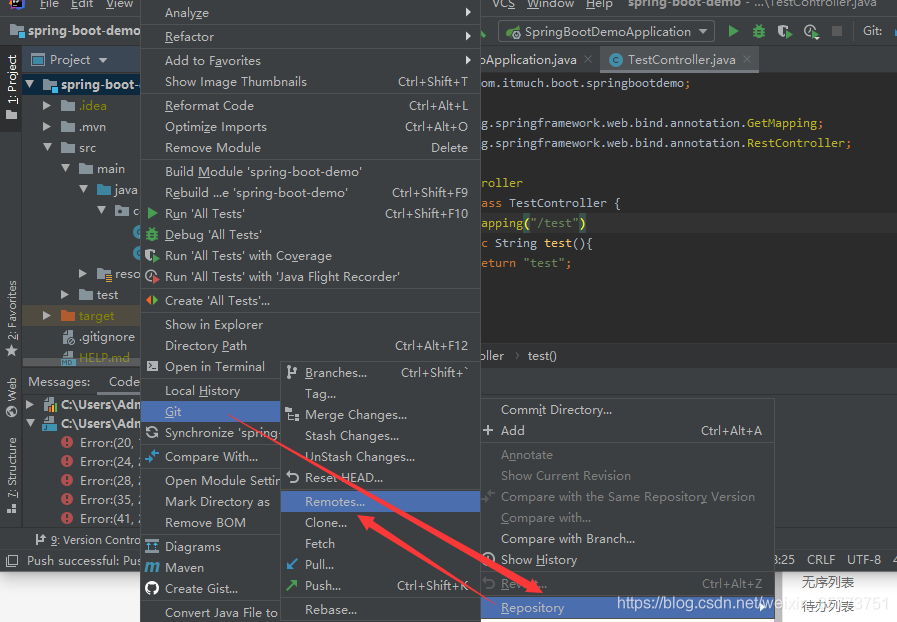Image resolution: width=897 pixels, height=622 pixels.
Task: Click Run with Coverage toolbar icon
Action: (785, 31)
